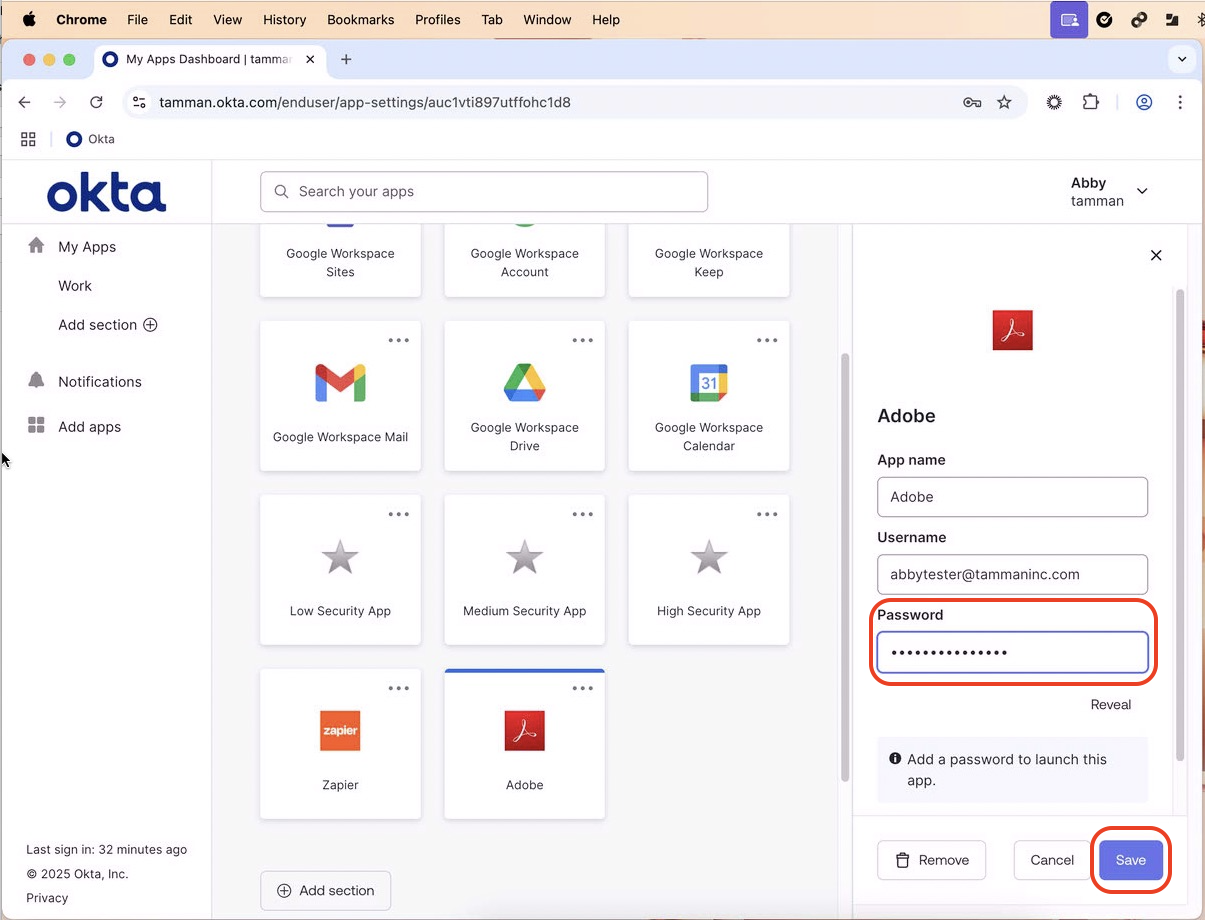Screen dimensions: 1205x920
Task: Click the Add apps grid icon
Action: pyautogui.click(x=37, y=426)
